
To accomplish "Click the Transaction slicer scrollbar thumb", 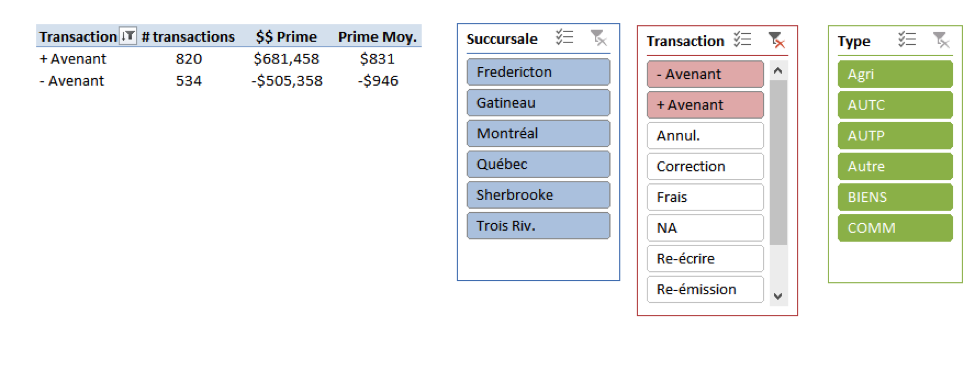I will pos(779,162).
